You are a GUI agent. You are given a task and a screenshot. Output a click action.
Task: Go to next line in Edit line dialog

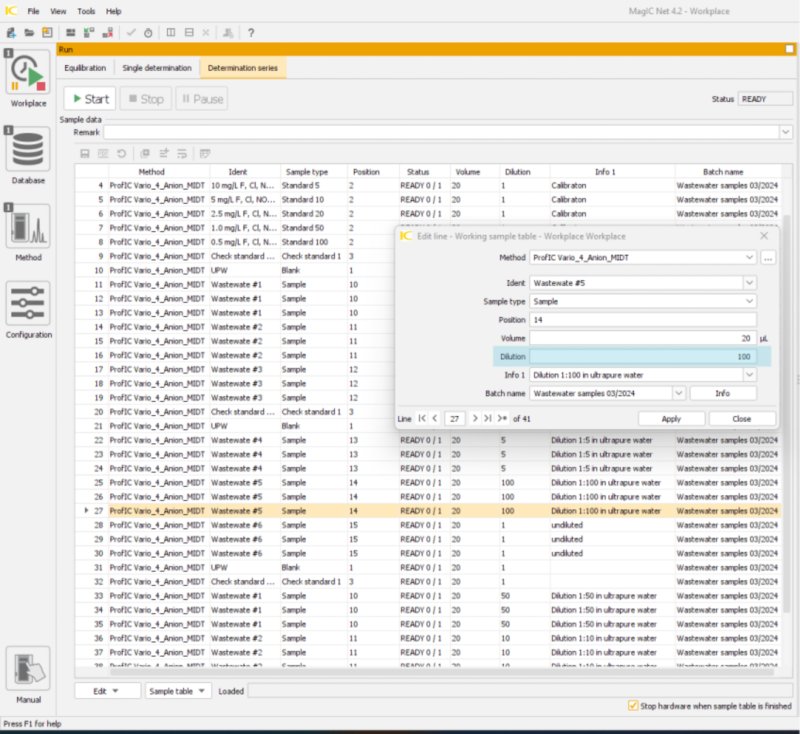point(475,418)
